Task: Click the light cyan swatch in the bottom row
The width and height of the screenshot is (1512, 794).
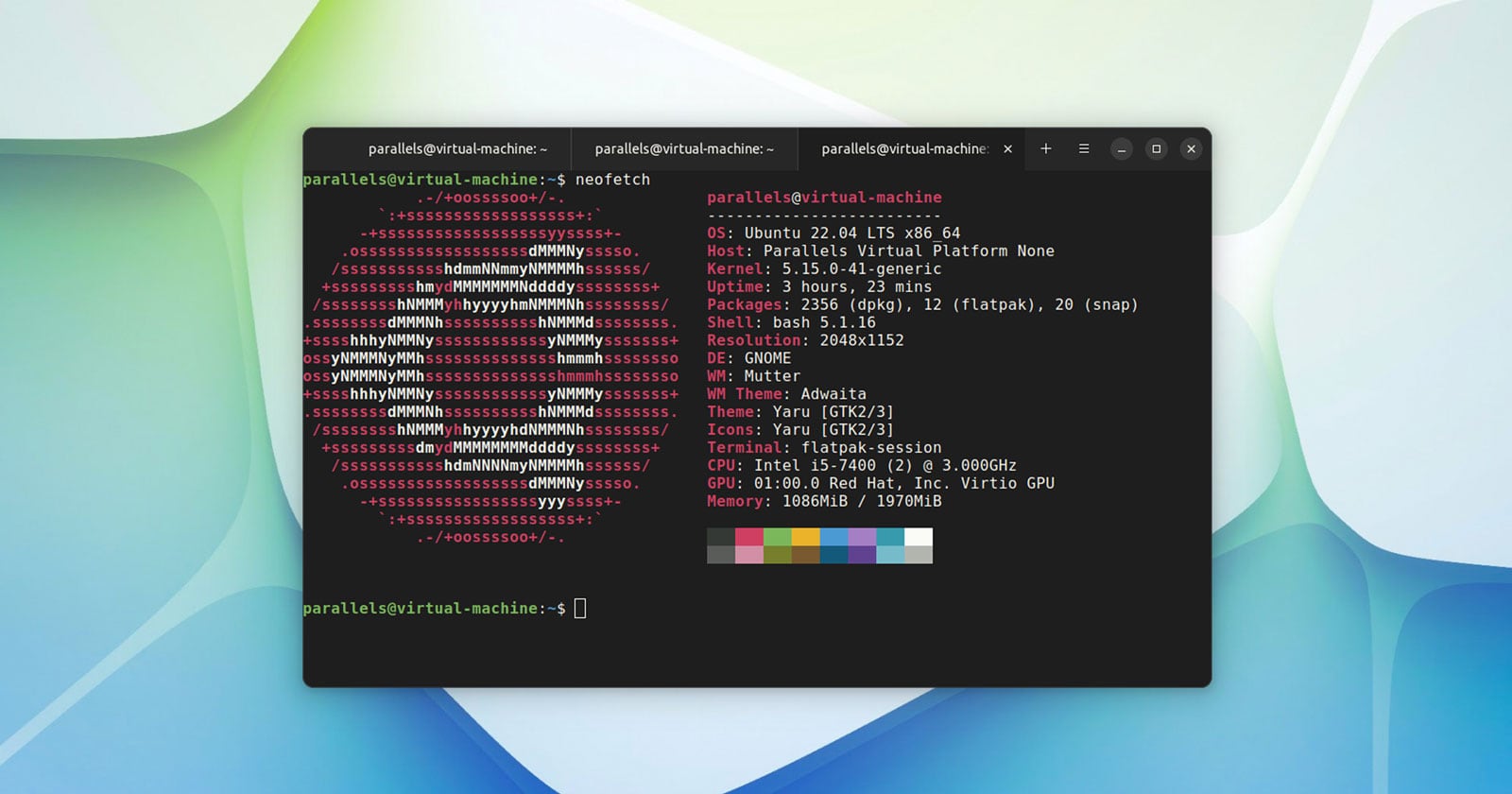Action: pyautogui.click(x=890, y=555)
